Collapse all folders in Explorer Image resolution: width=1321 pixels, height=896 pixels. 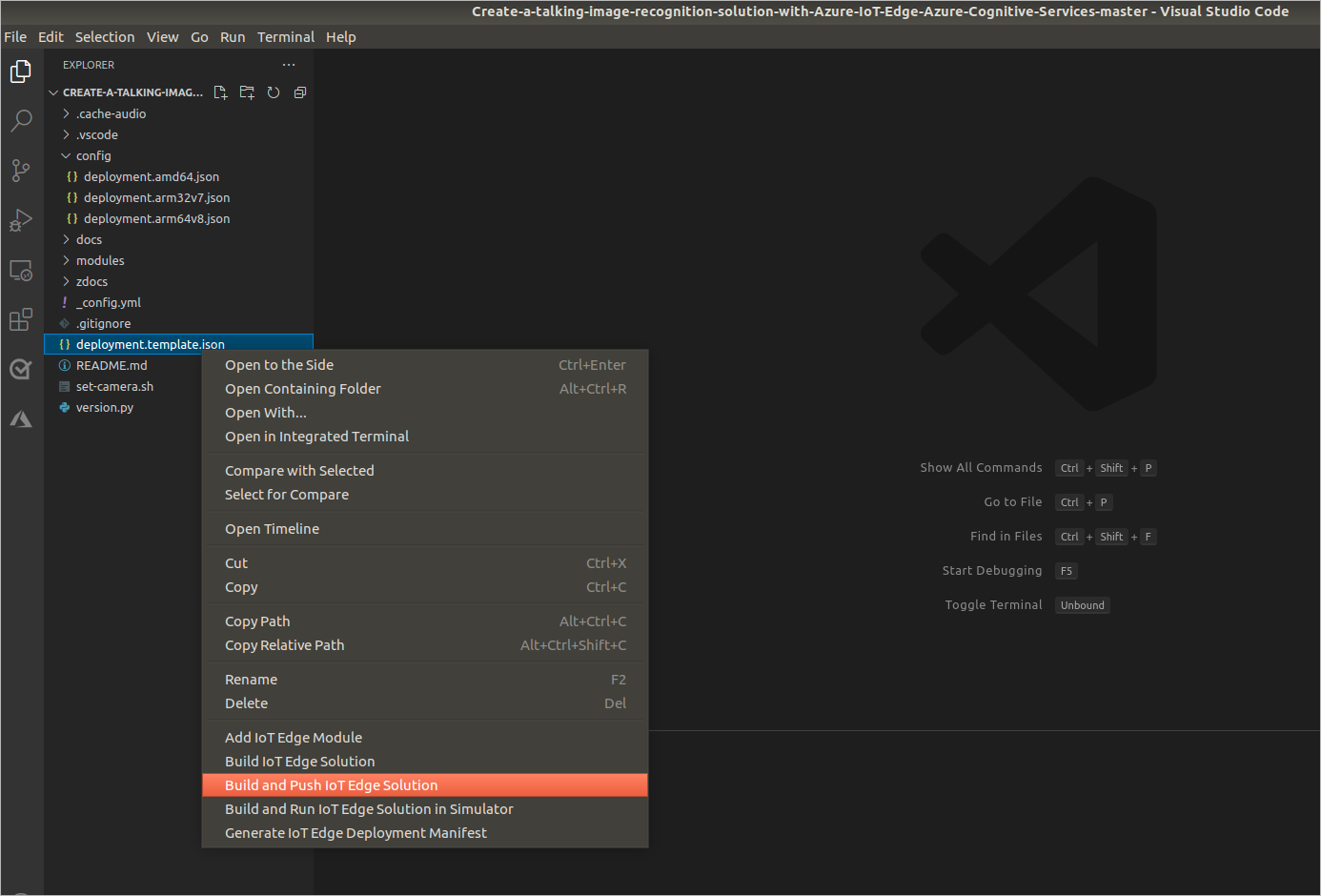300,92
